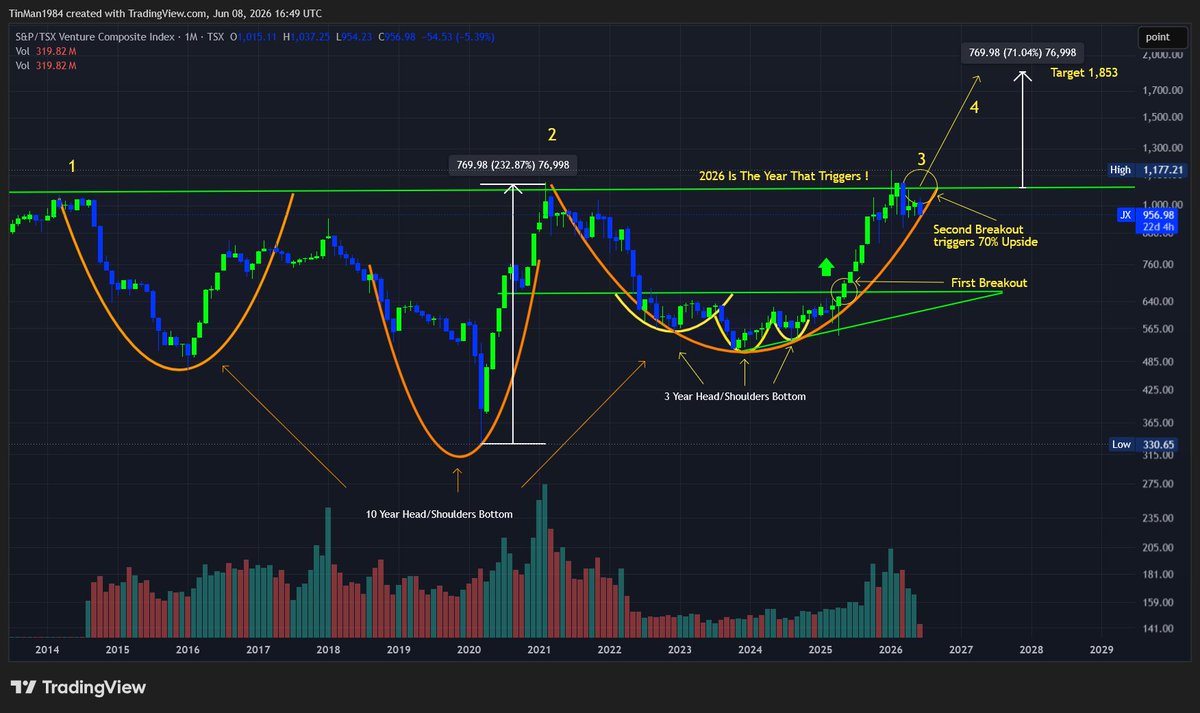Click 2018 on the time axis
This screenshot has height=713, width=1200.
pos(328,649)
